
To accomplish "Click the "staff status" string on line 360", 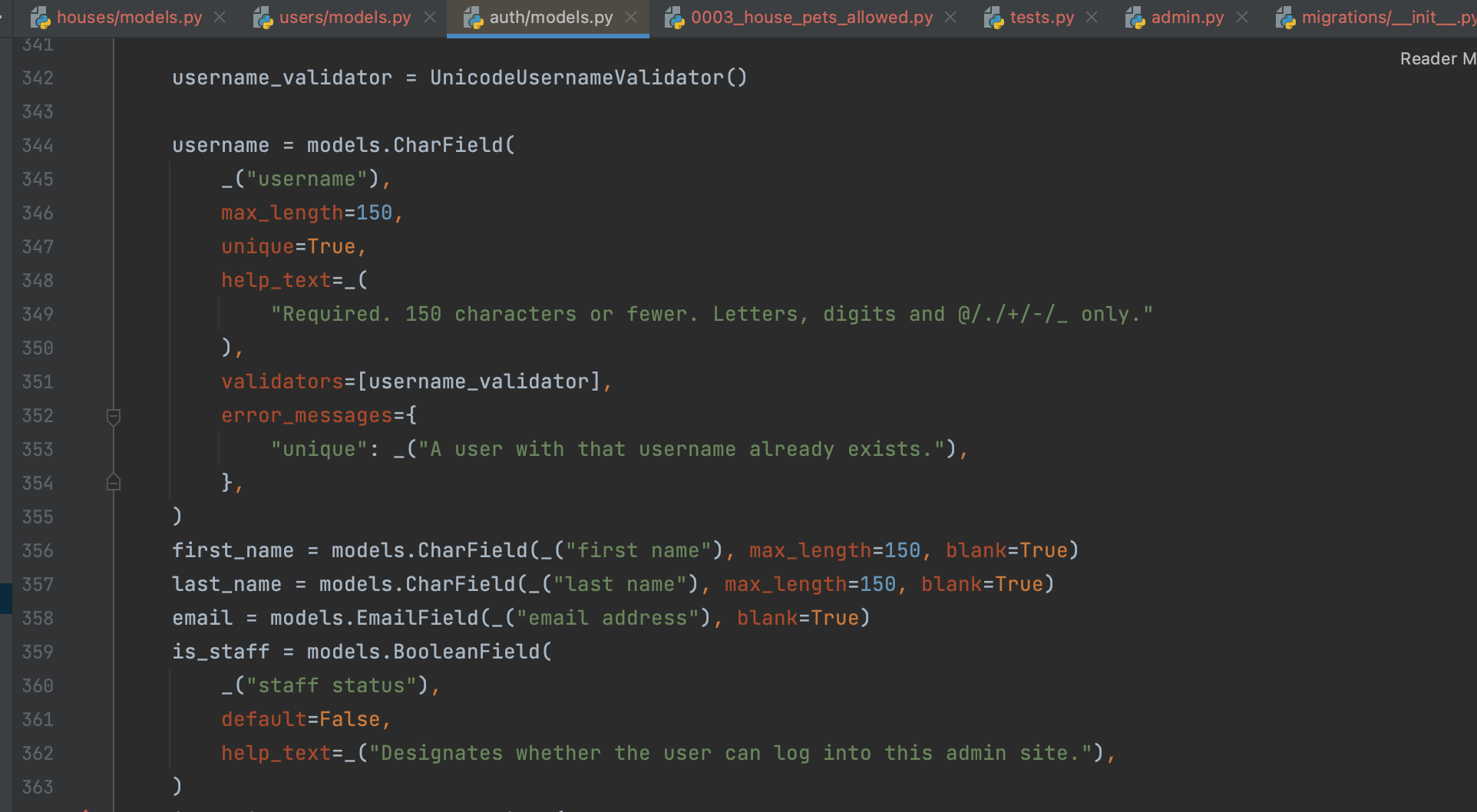I will tap(332, 686).
